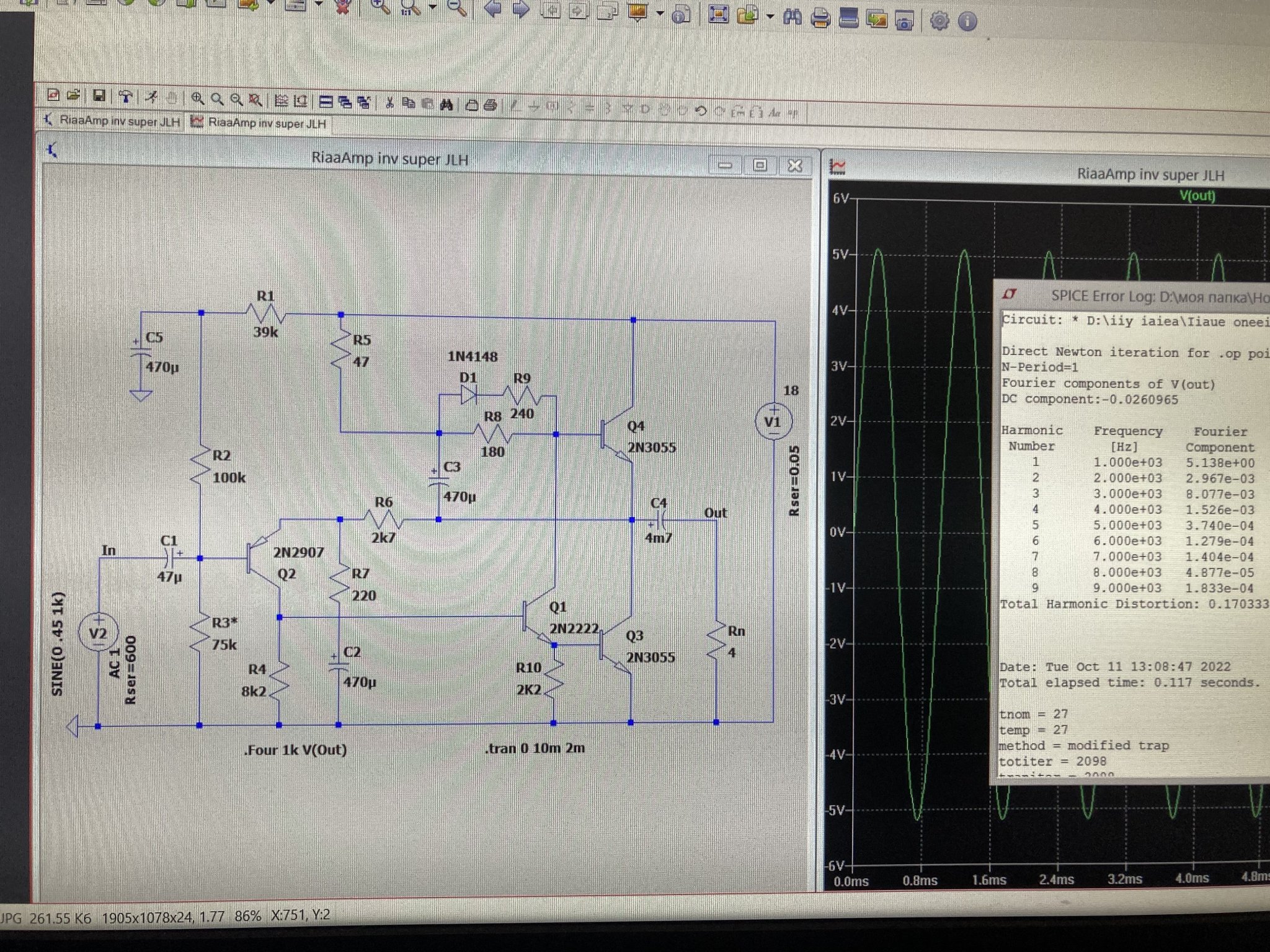Image resolution: width=1270 pixels, height=952 pixels.
Task: Open dropdown arrow next to 1:1 zoom
Action: tap(432, 7)
